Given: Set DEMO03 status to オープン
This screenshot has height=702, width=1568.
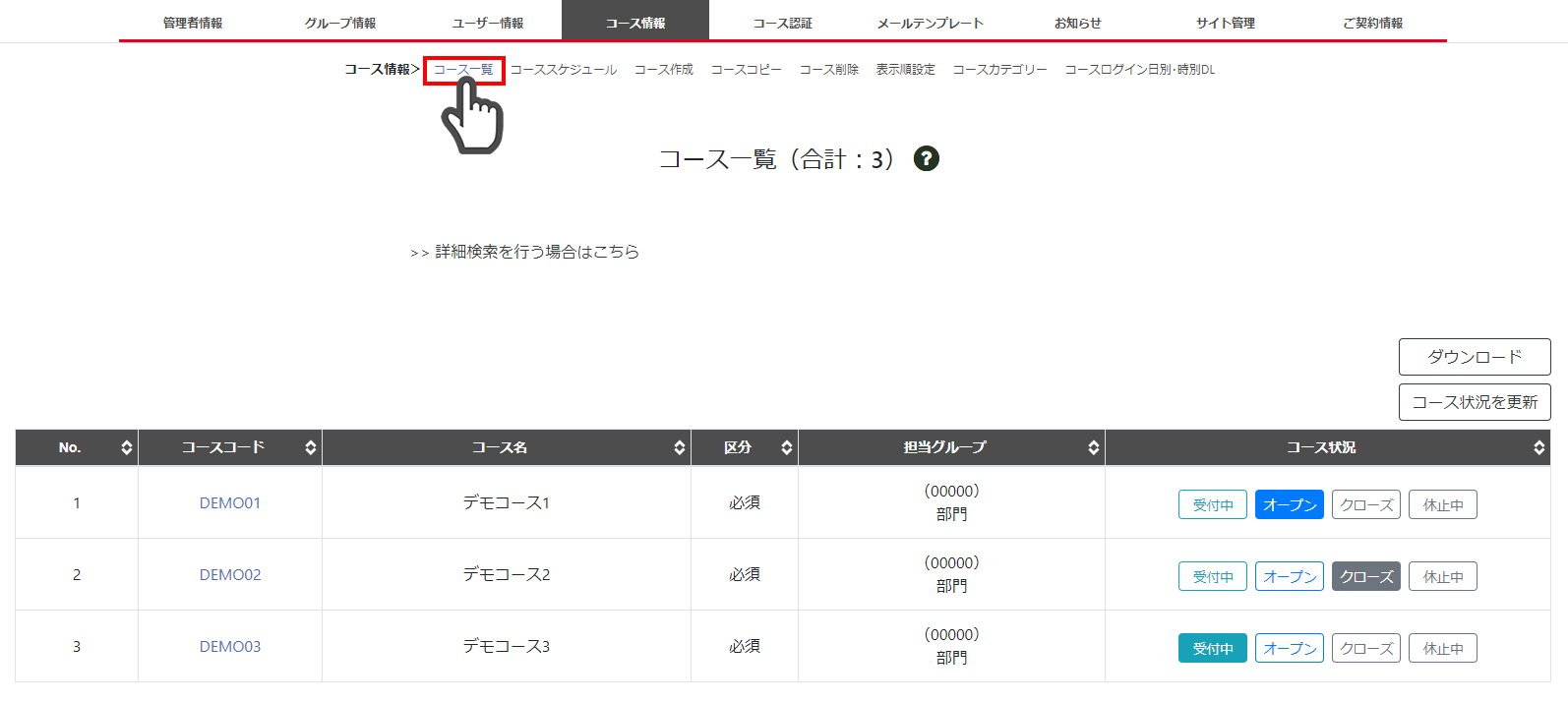Looking at the screenshot, I should point(1290,648).
